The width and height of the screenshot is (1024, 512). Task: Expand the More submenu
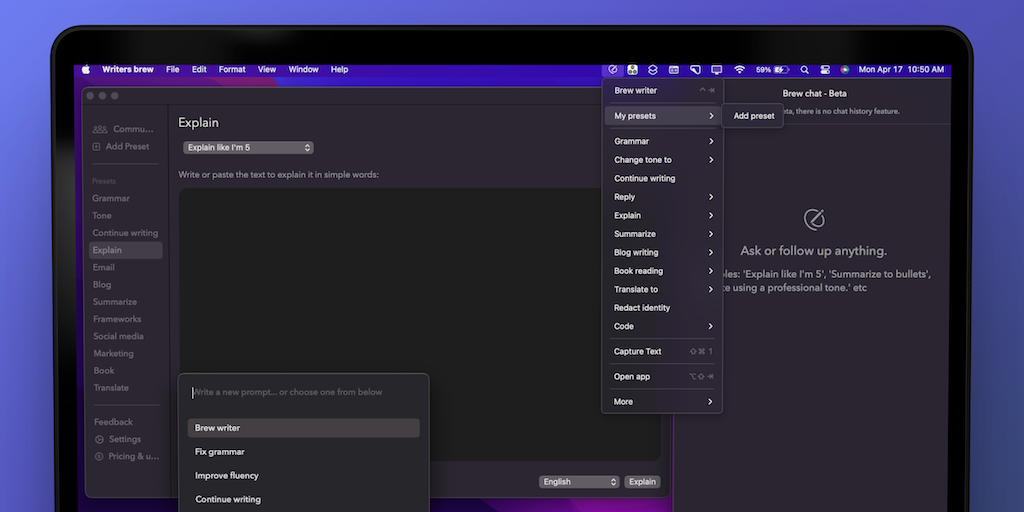click(662, 402)
